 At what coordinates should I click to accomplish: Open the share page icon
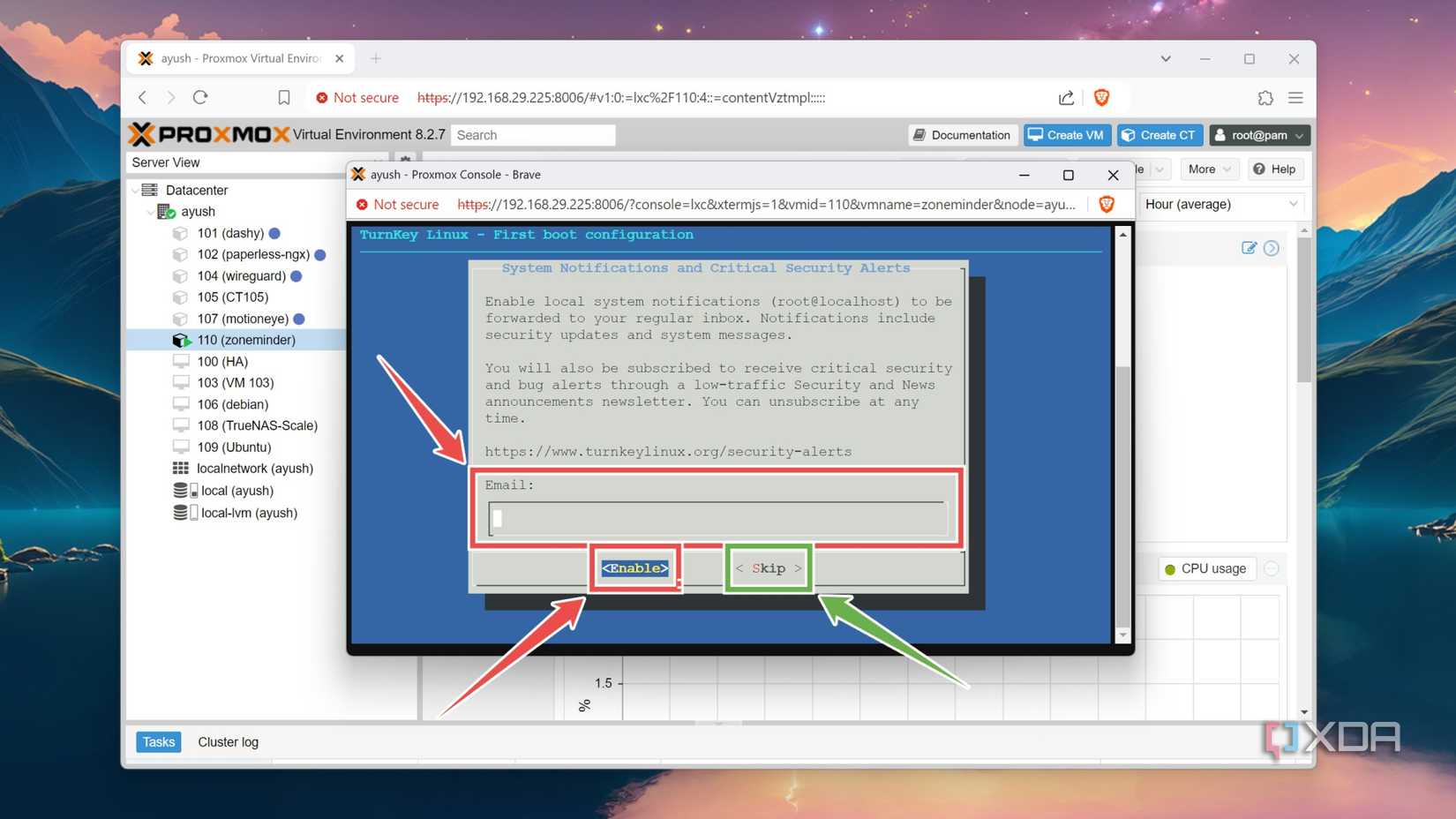(x=1066, y=97)
